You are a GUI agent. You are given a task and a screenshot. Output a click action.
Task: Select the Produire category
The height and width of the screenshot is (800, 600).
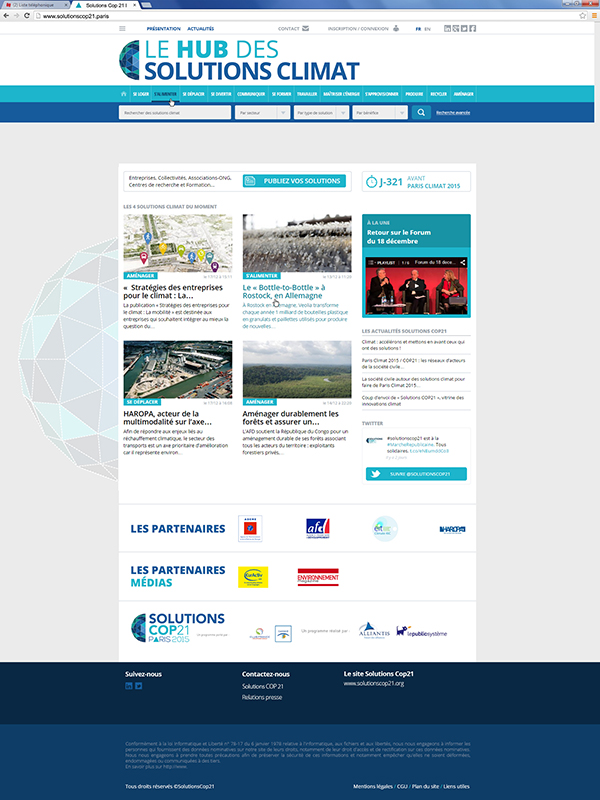click(x=414, y=94)
